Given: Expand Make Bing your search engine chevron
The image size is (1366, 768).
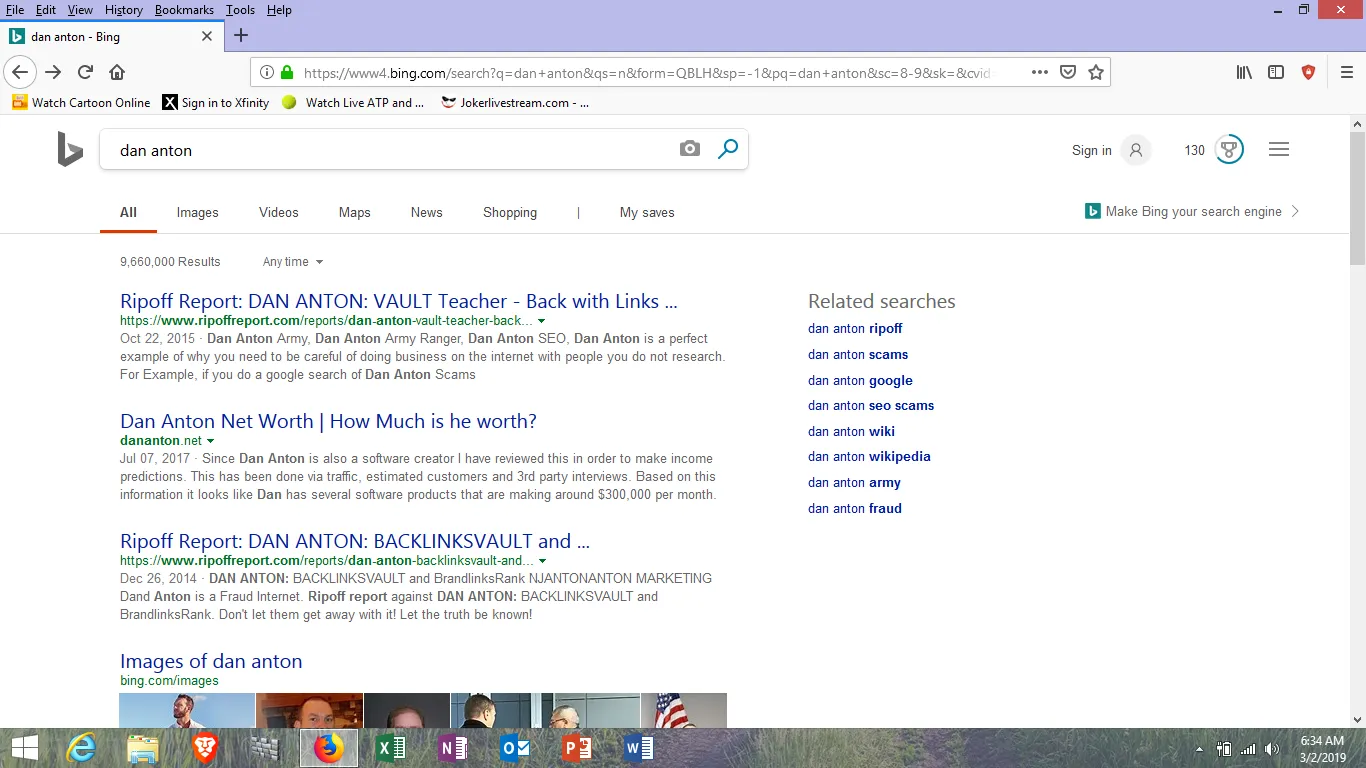Looking at the screenshot, I should [x=1296, y=212].
